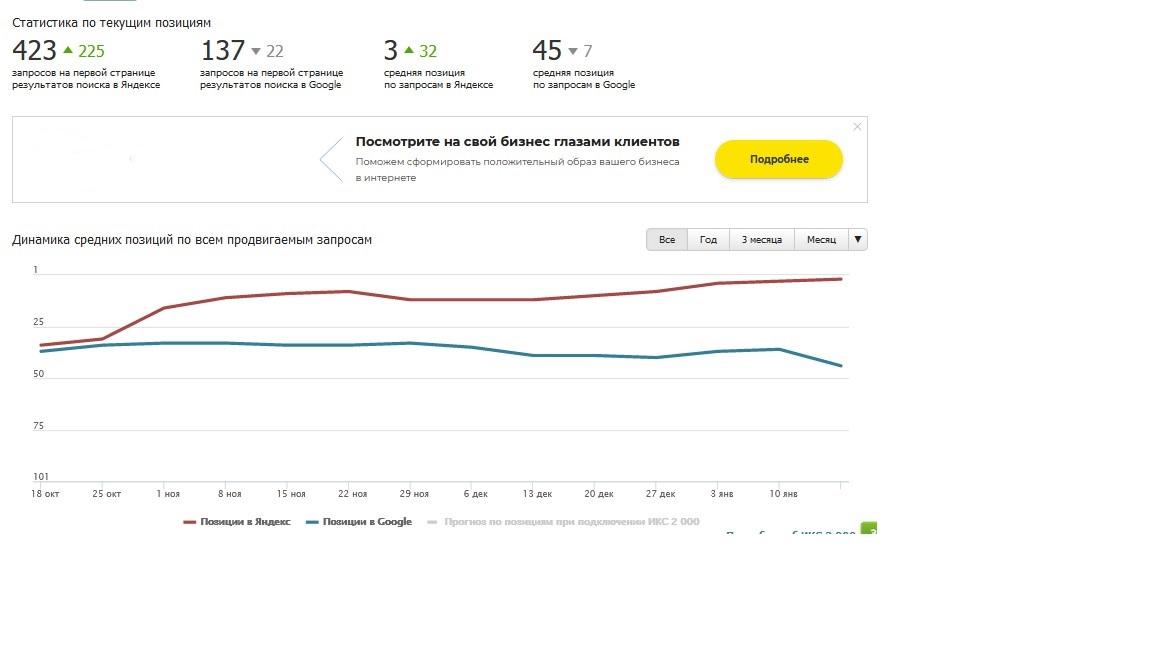Image resolution: width=1152 pixels, height=648 pixels.
Task: Click green up arrow beside 32
Action: tap(409, 50)
